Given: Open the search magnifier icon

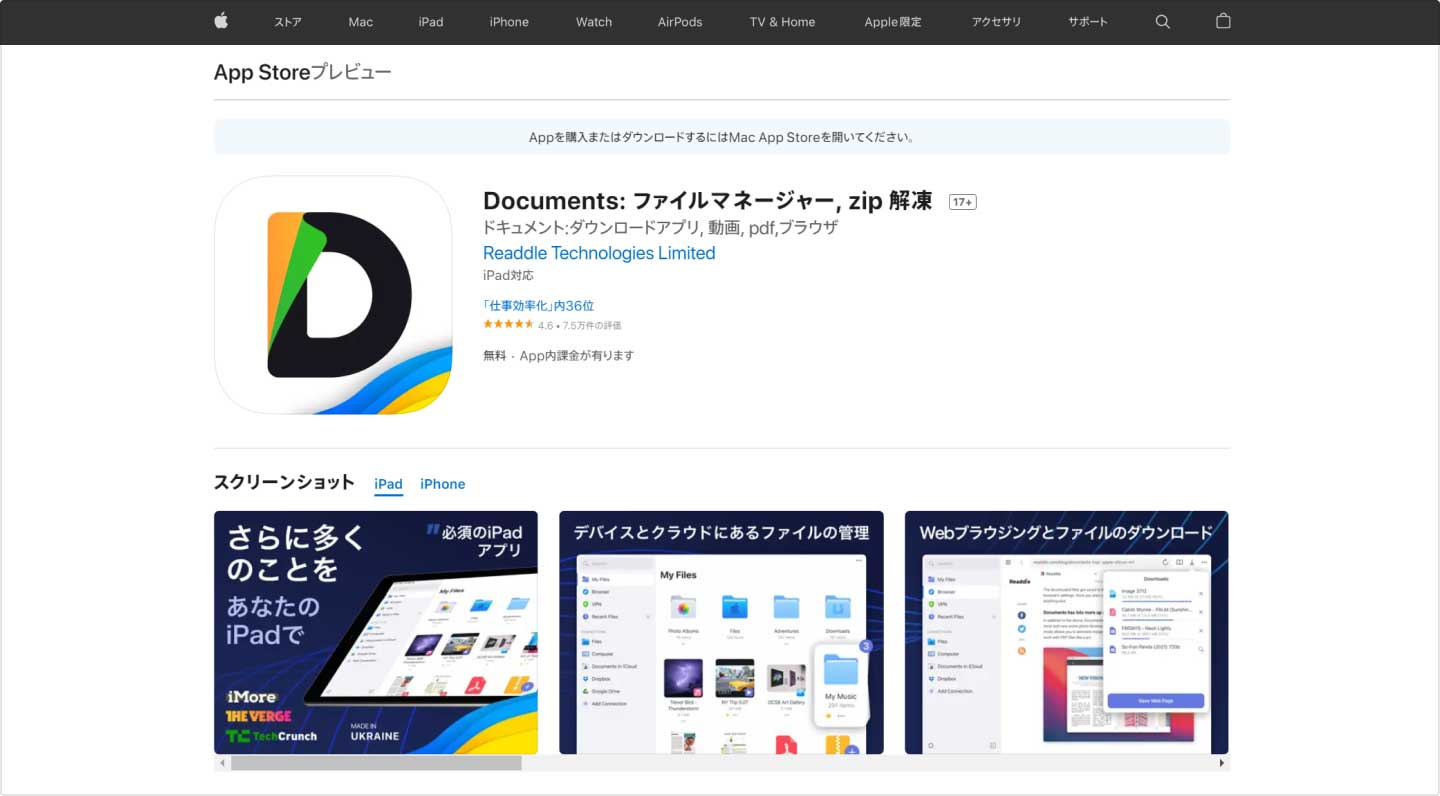Looking at the screenshot, I should click(1162, 22).
